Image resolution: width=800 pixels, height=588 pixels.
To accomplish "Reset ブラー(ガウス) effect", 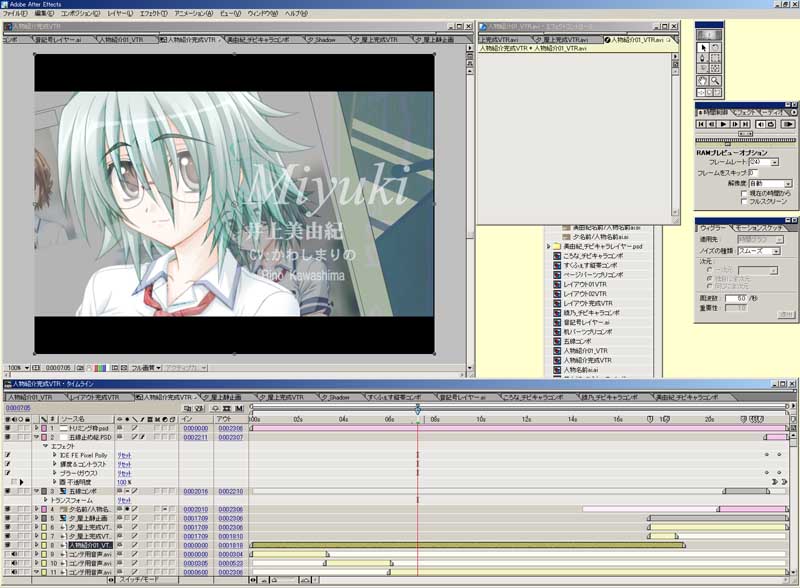I will click(x=124, y=474).
